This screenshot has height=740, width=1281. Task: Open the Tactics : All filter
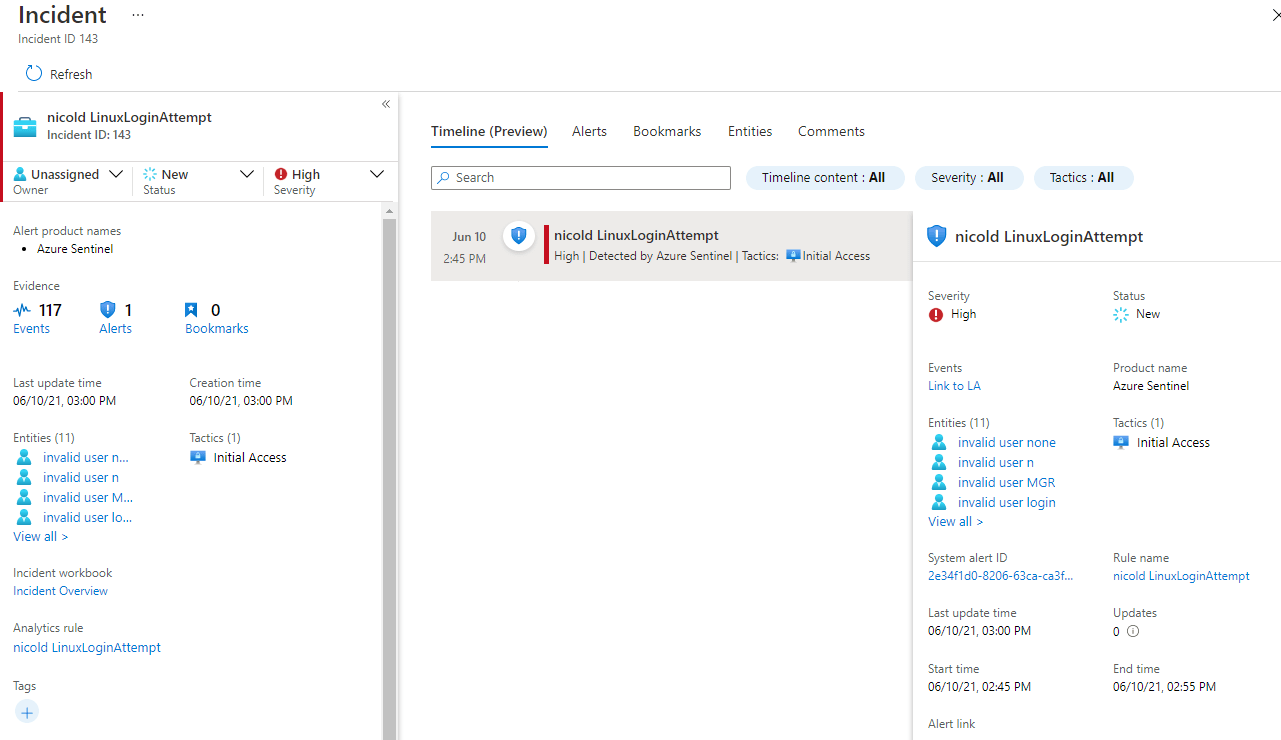pos(1083,177)
